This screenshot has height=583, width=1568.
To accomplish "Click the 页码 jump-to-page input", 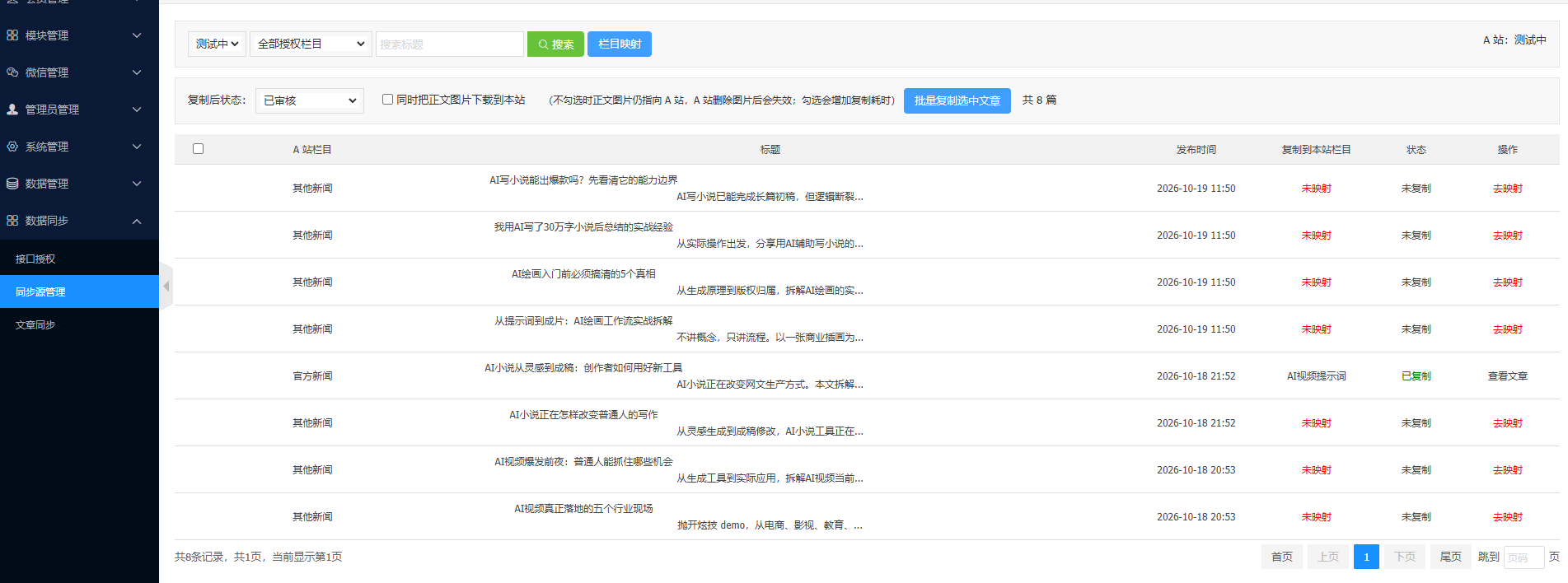I will pos(1524,557).
